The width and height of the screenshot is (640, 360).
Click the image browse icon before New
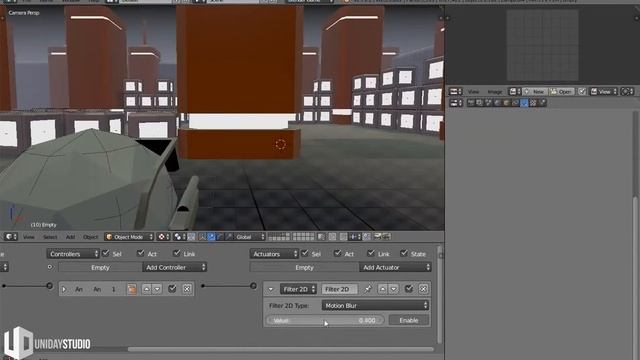pyautogui.click(x=514, y=92)
